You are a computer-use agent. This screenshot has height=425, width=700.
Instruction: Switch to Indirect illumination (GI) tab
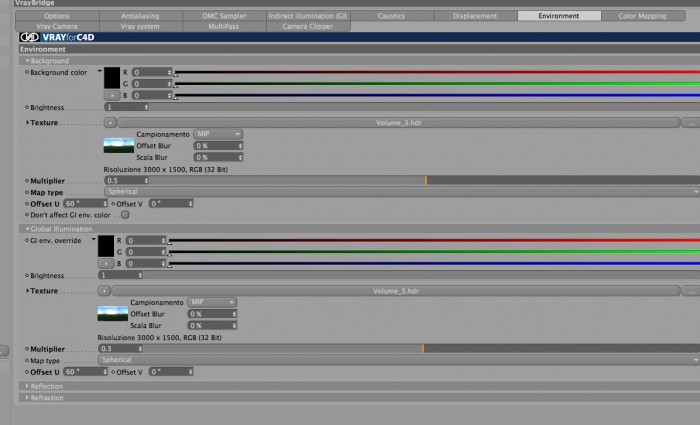308,16
